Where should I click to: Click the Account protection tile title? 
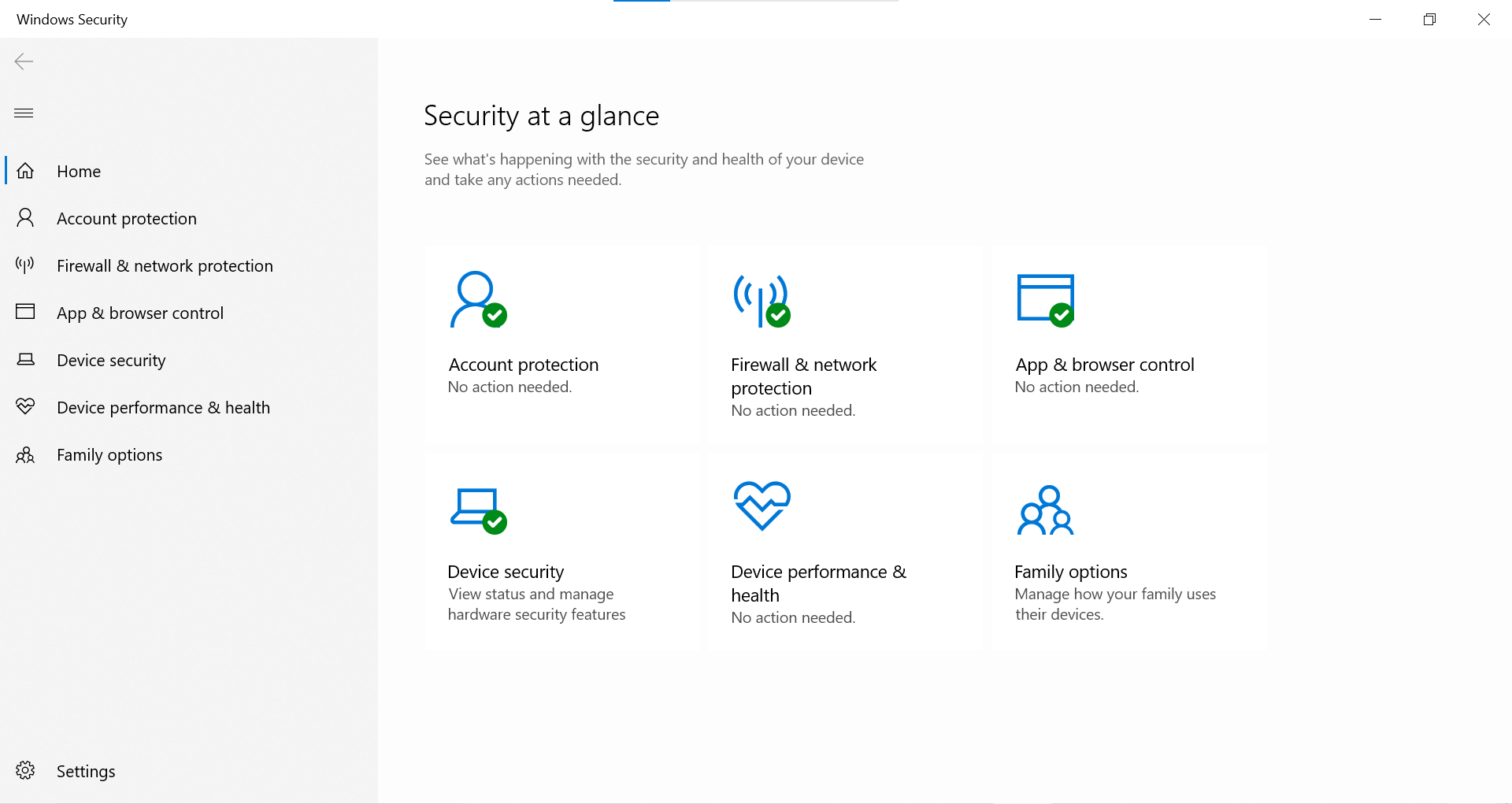coord(524,365)
